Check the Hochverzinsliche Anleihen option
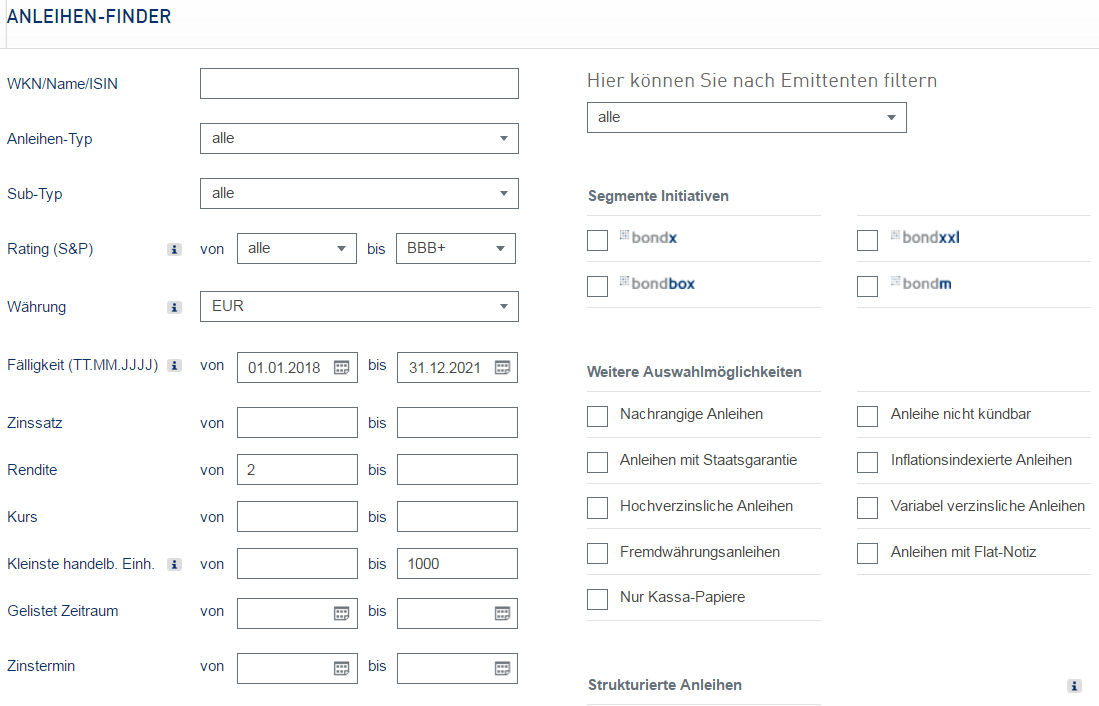This screenshot has height=706, width=1099. click(x=598, y=508)
